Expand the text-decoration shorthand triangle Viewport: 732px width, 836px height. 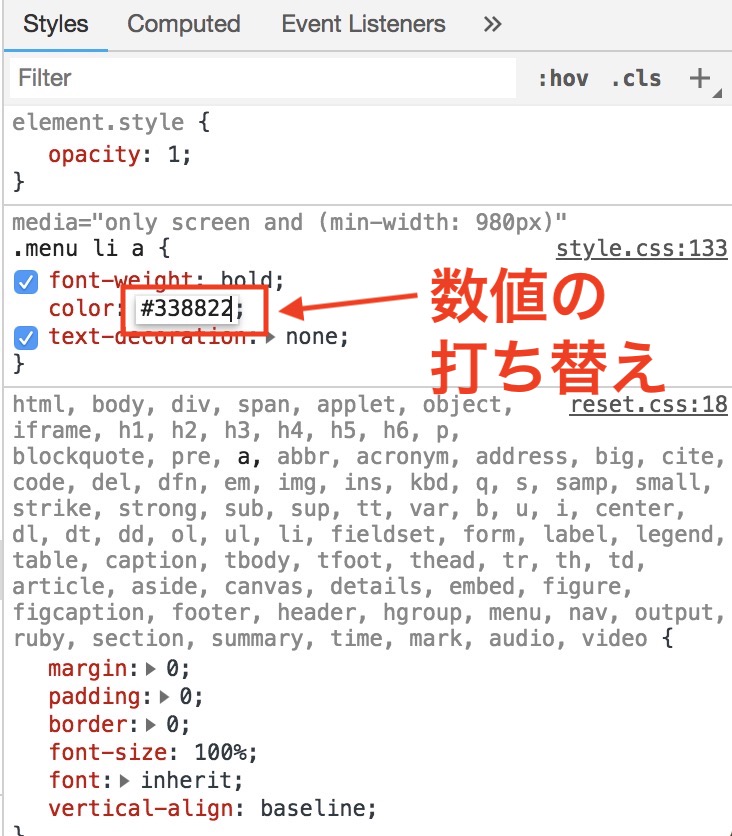click(x=270, y=337)
